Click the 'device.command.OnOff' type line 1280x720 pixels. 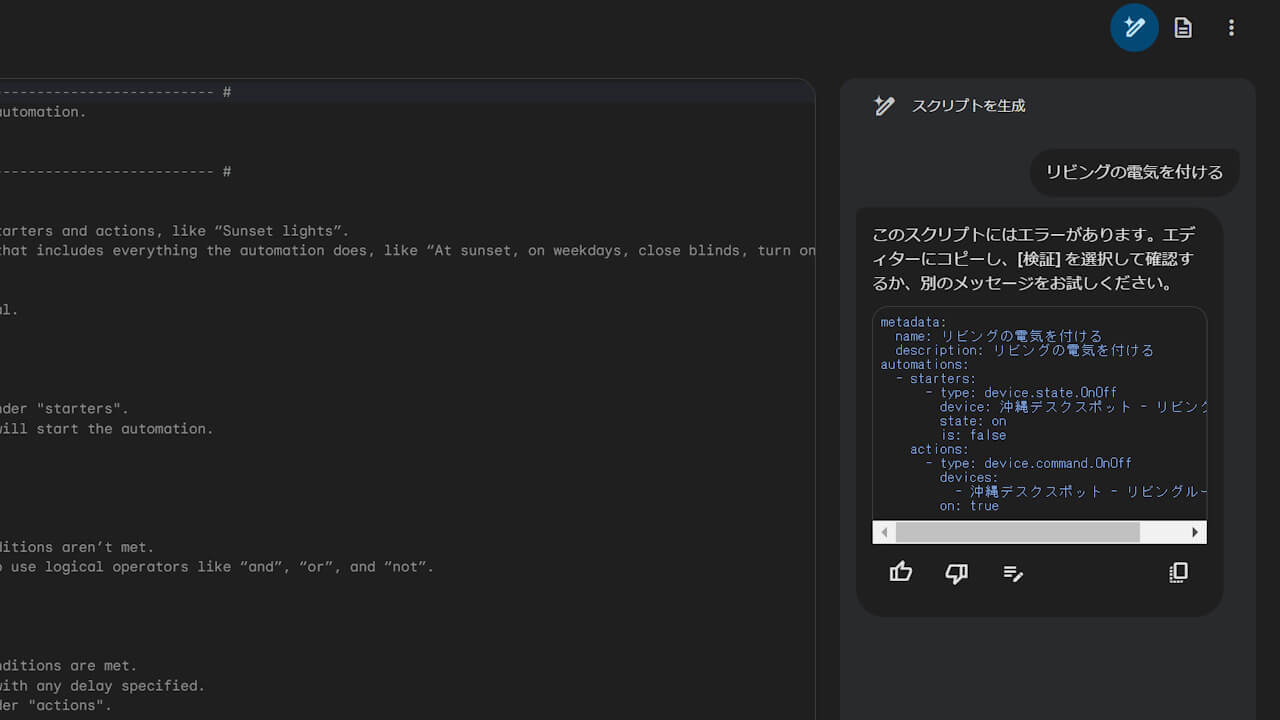[x=1057, y=463]
